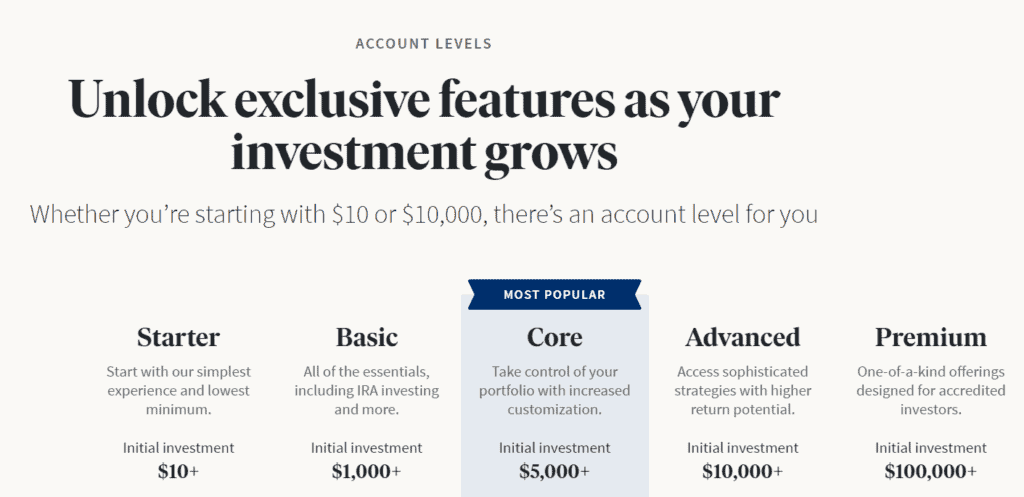Select the $5,000+ Core investment amount
1024x497 pixels.
pos(554,470)
